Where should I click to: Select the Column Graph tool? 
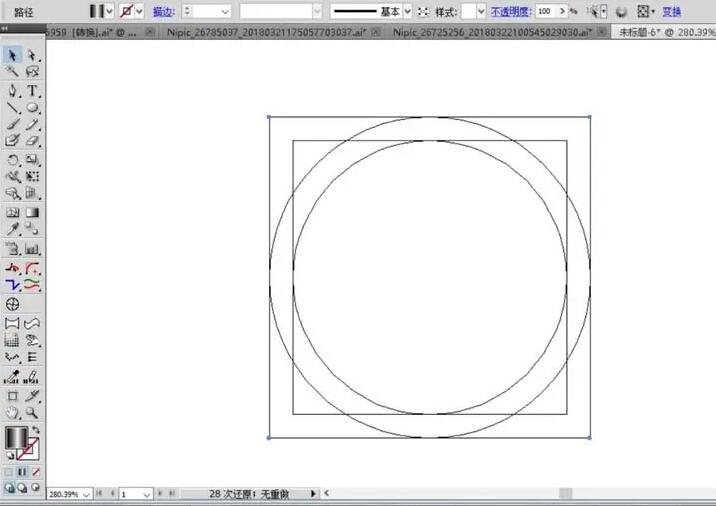pos(32,249)
